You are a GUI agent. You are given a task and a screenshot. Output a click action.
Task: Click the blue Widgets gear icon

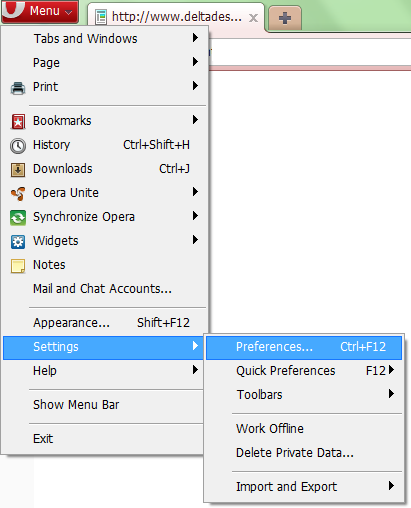click(18, 242)
